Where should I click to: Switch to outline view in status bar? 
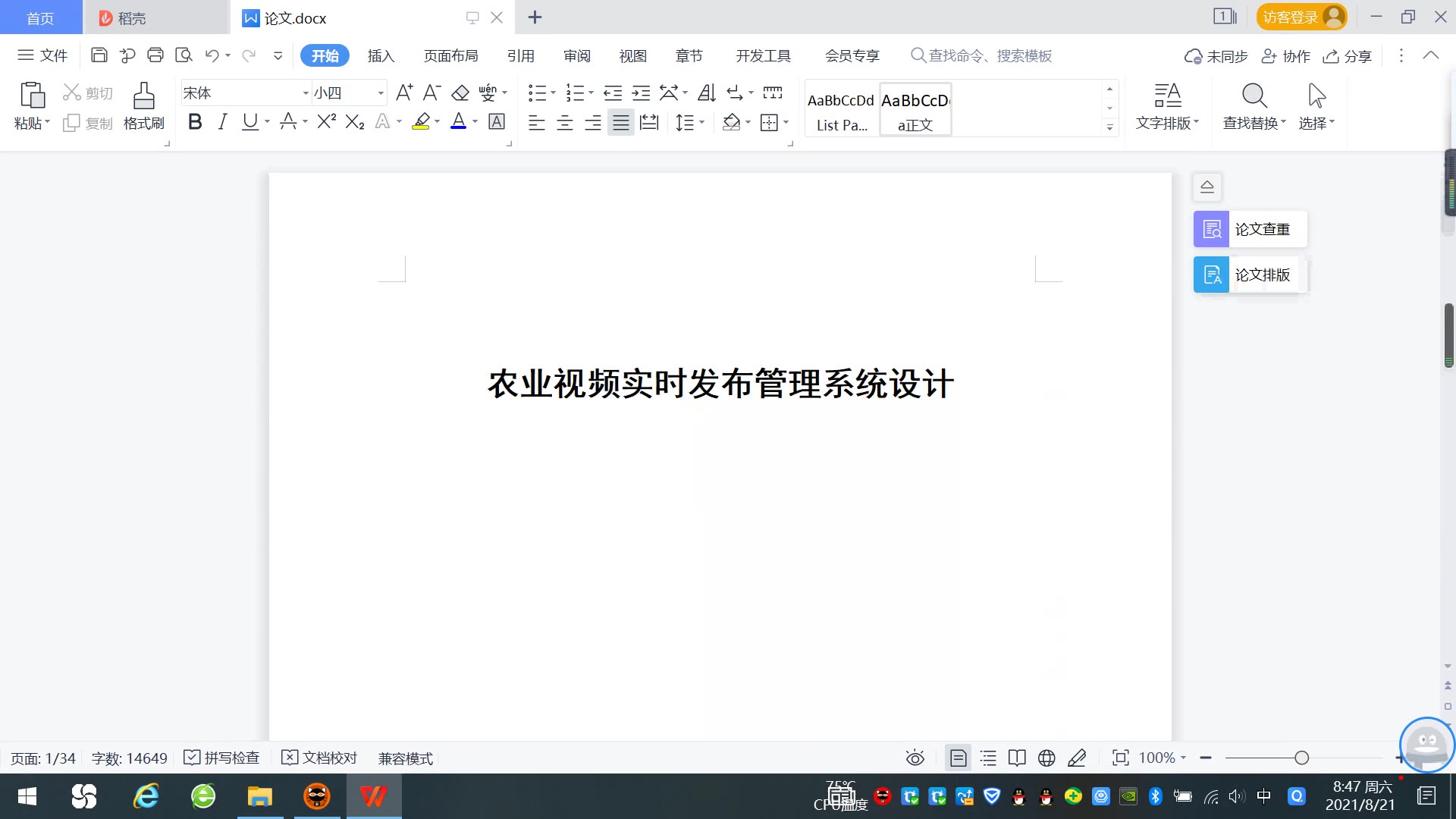[x=988, y=758]
